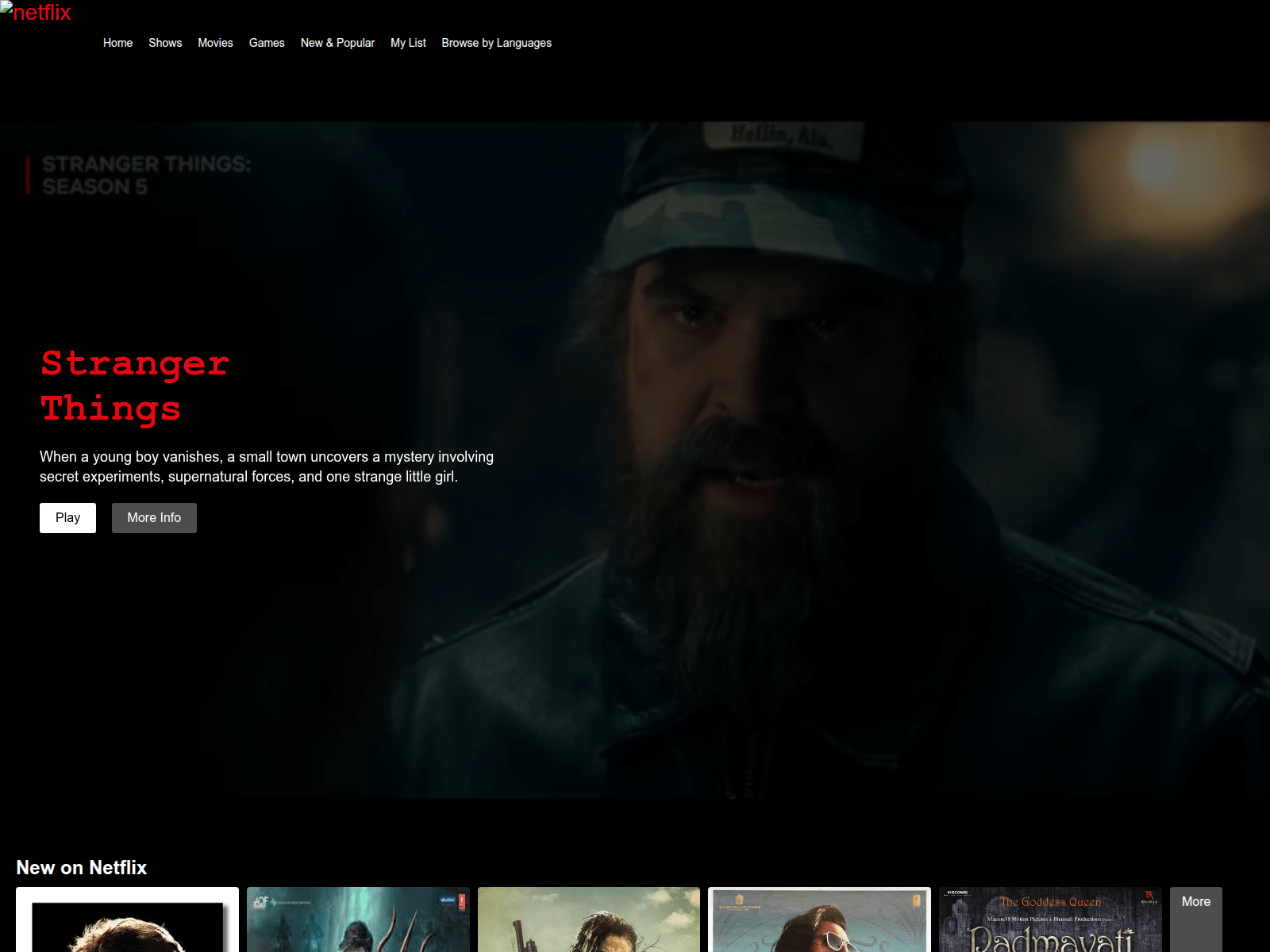Image resolution: width=1270 pixels, height=952 pixels.
Task: Click the red Stranger Things title
Action: [135, 386]
